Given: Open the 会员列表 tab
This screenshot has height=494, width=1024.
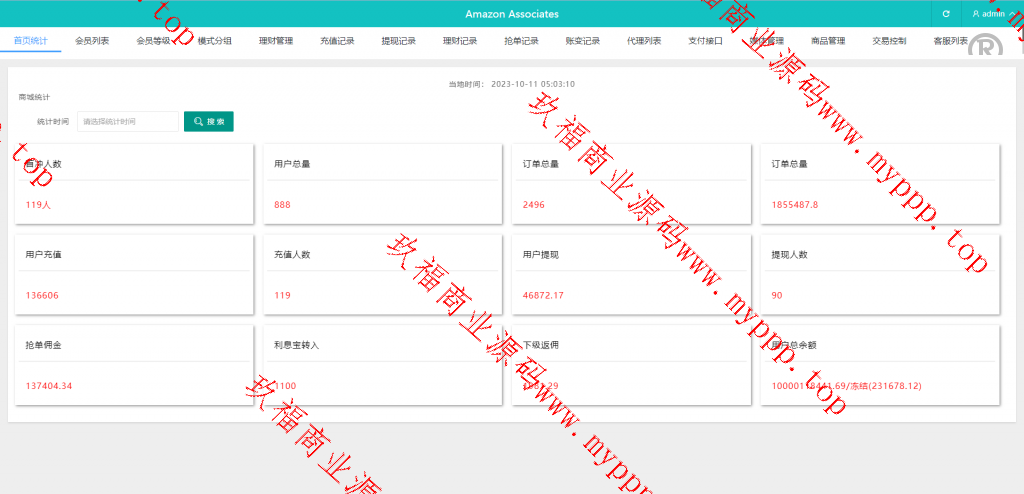Looking at the screenshot, I should pyautogui.click(x=92, y=41).
